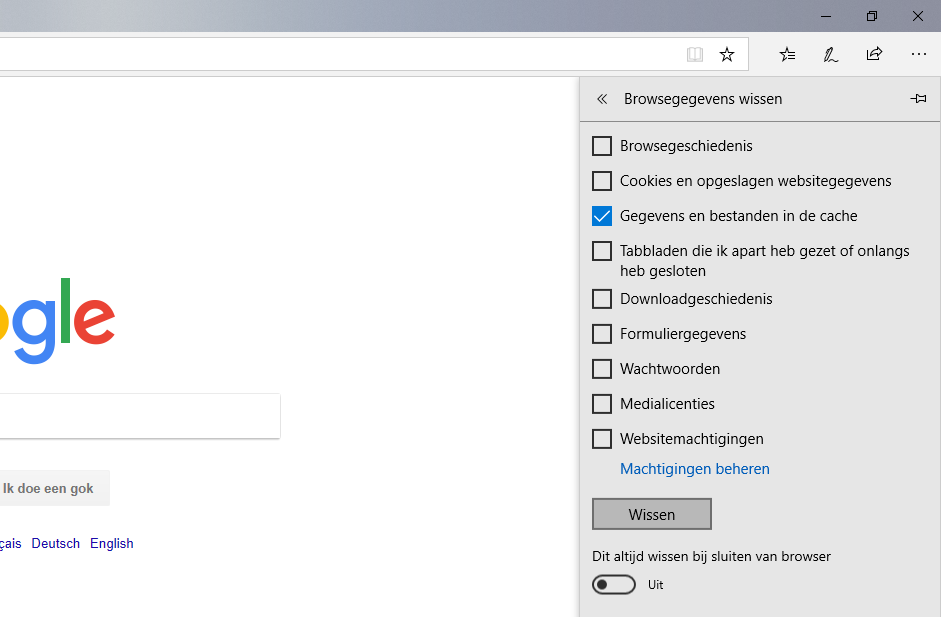This screenshot has height=617, width=941.
Task: Click the Wissen button
Action: [652, 514]
